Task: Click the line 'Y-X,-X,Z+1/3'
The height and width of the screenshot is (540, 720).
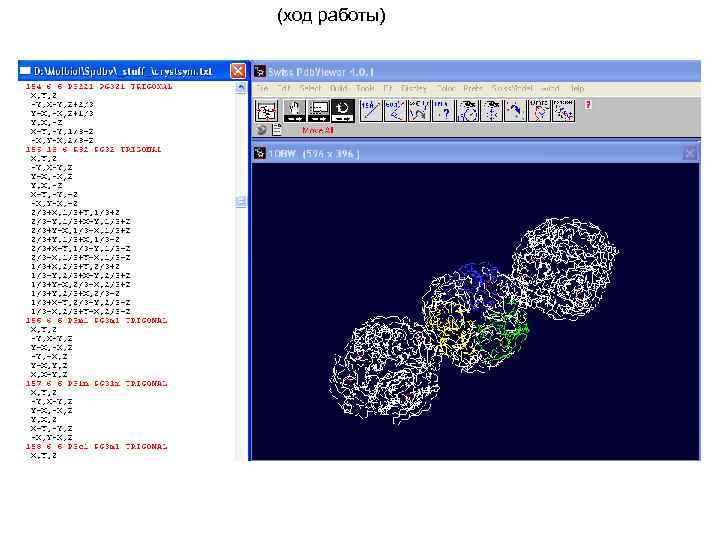Action: coord(62,113)
